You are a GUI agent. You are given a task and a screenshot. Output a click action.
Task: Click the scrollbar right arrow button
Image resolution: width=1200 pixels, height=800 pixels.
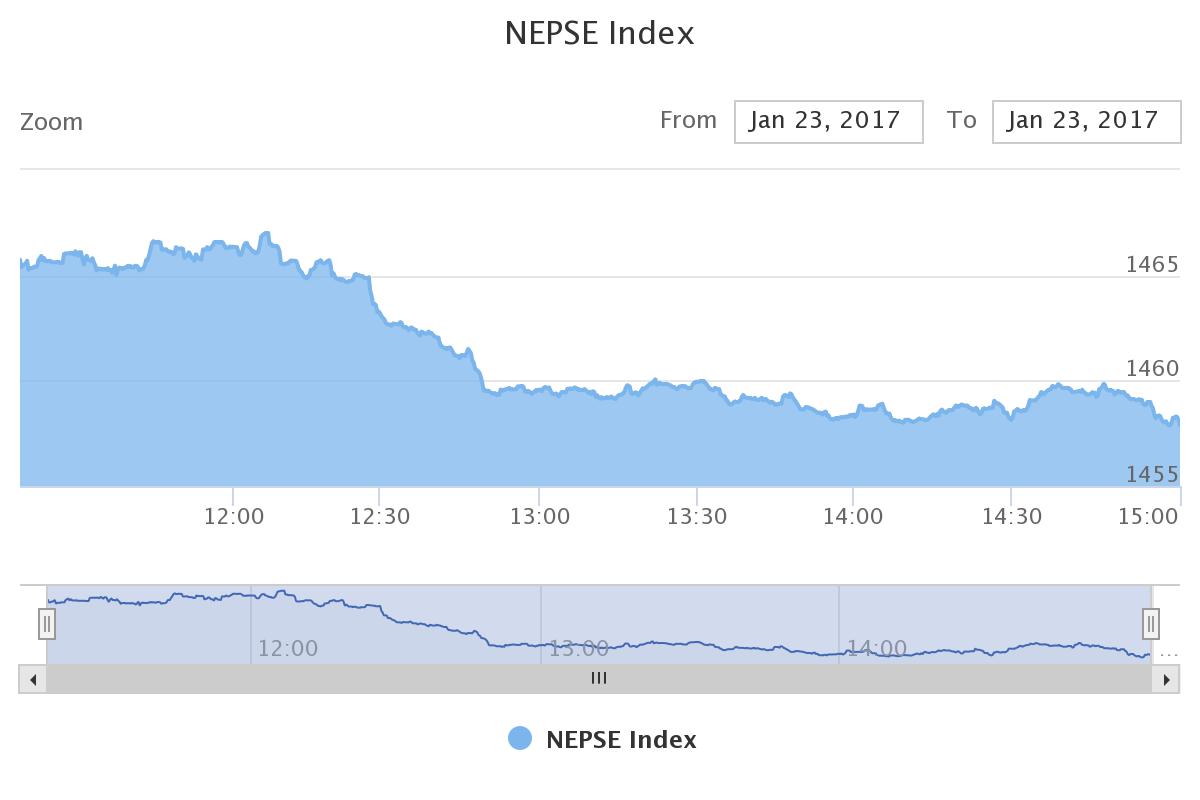1166,679
